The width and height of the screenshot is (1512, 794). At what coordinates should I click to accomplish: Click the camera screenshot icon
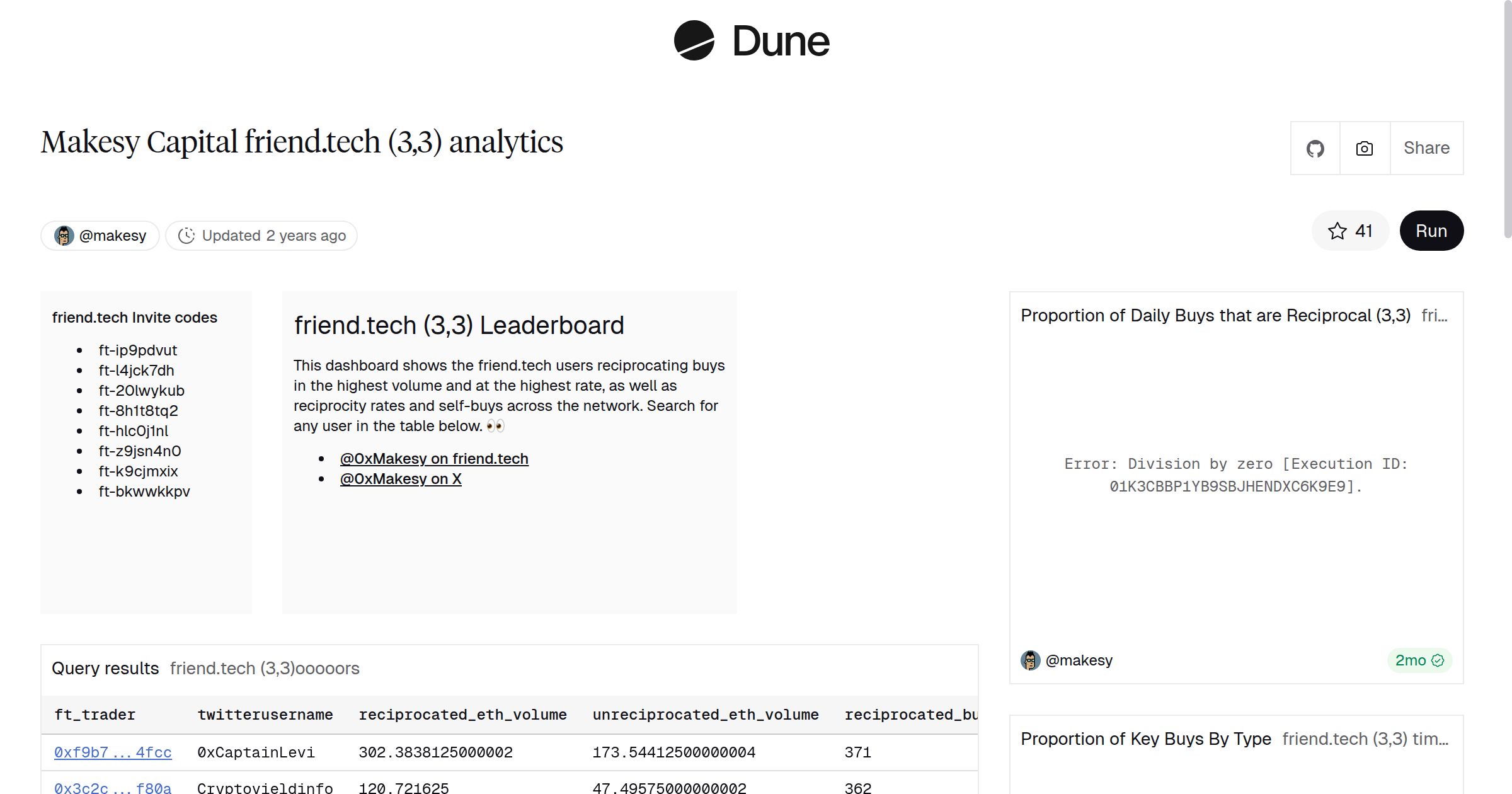(1364, 147)
